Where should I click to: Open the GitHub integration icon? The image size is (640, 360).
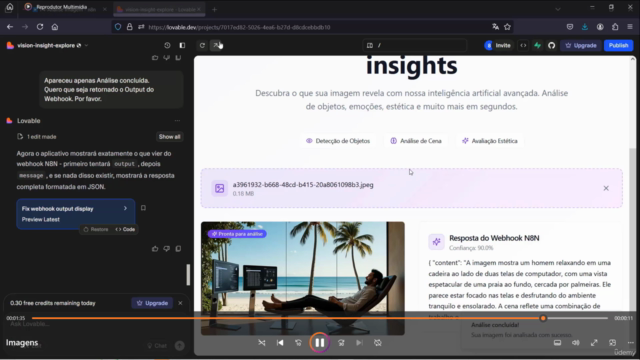[x=551, y=45]
